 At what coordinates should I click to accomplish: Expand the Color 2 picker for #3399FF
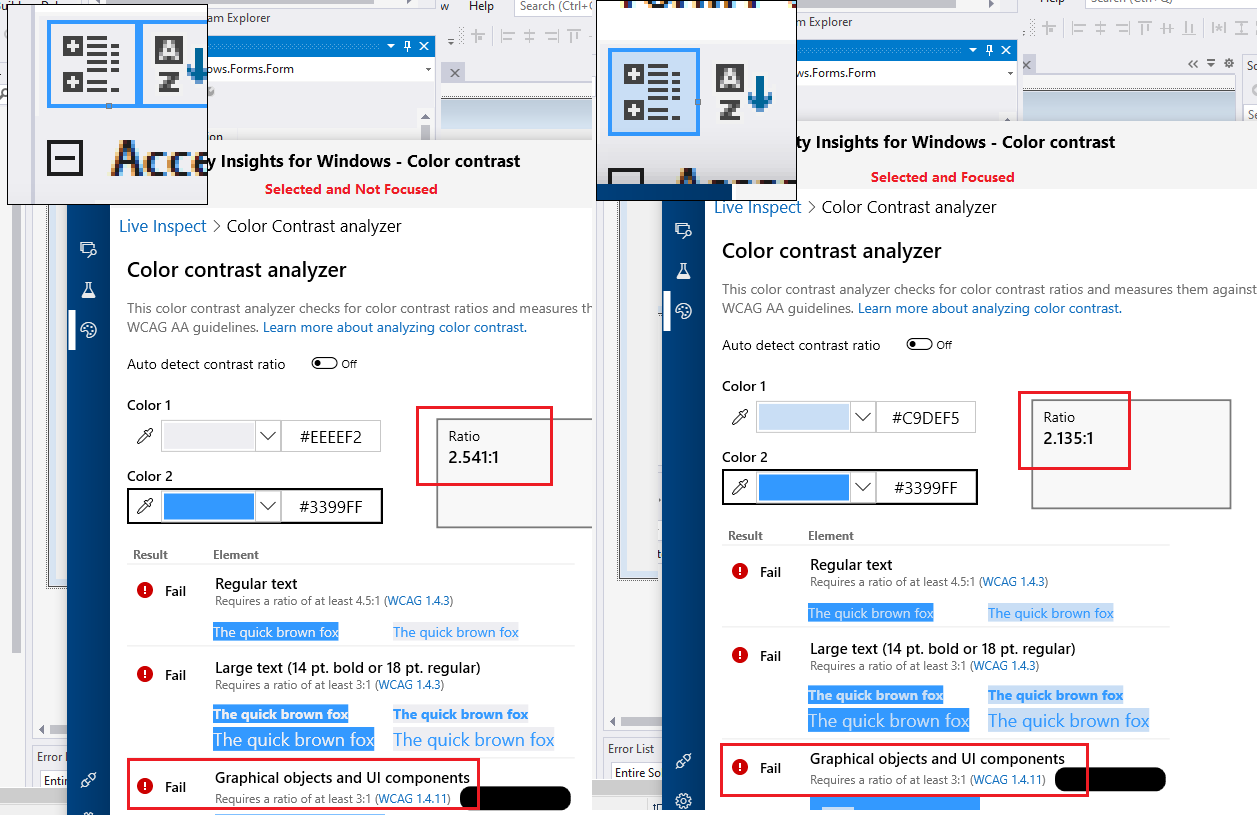267,506
